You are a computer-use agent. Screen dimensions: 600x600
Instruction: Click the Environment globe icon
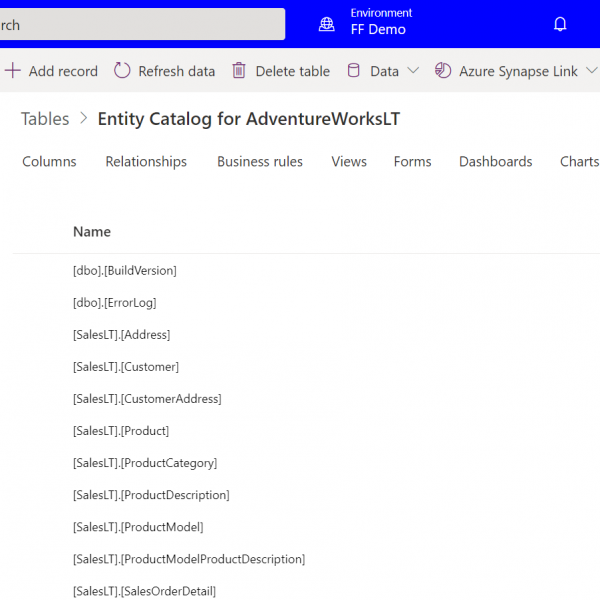tap(326, 24)
